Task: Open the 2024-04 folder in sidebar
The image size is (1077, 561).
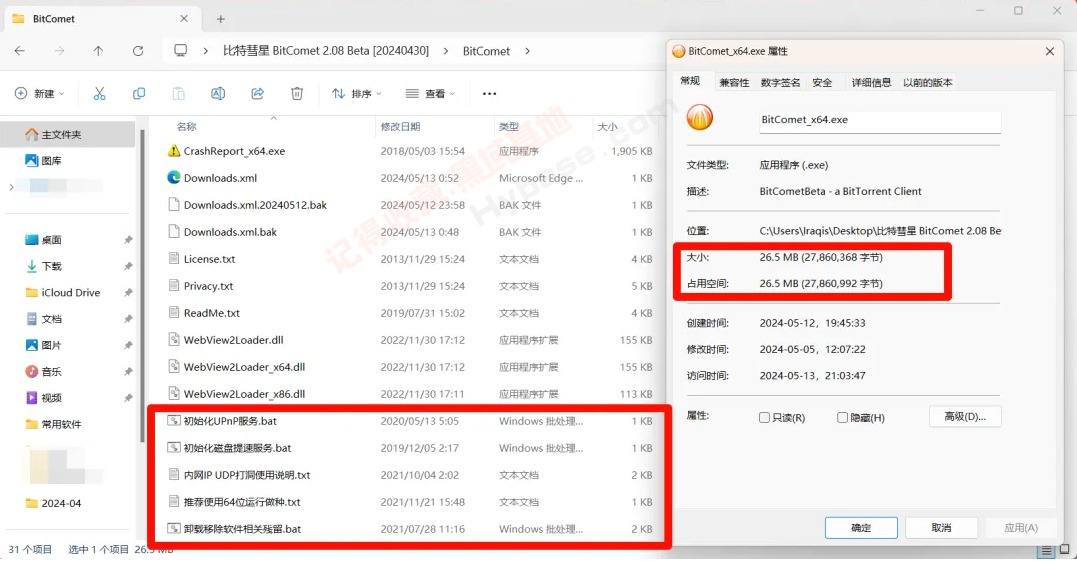Action: coord(53,503)
